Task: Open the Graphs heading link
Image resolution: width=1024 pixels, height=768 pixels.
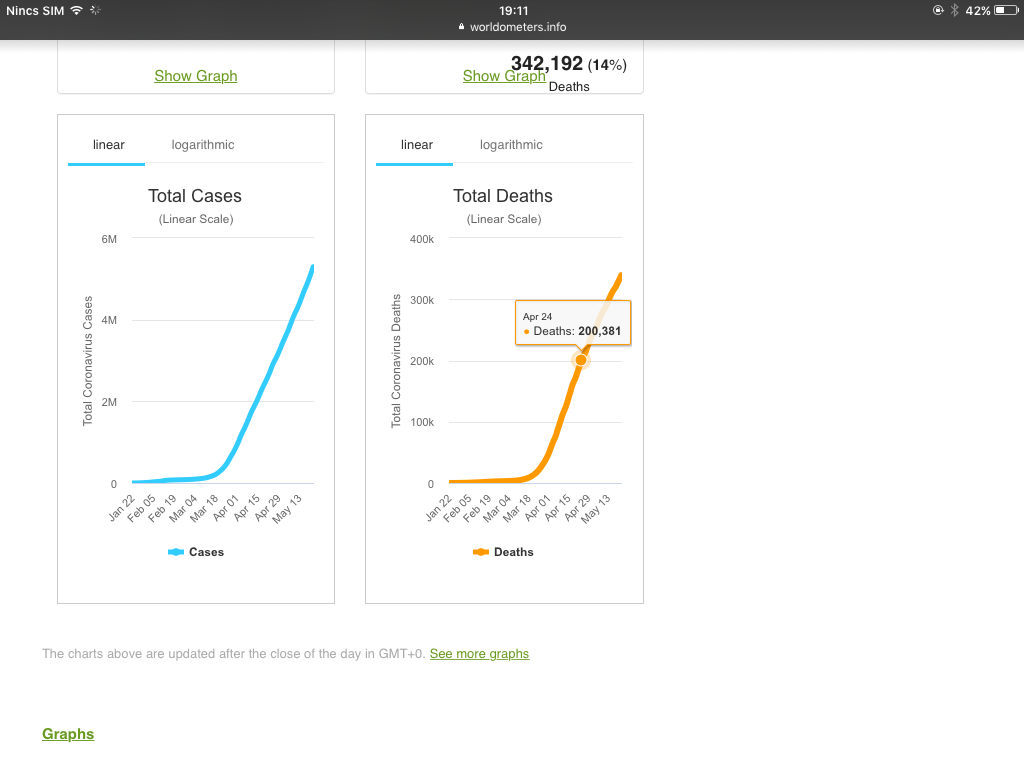Action: pos(68,734)
